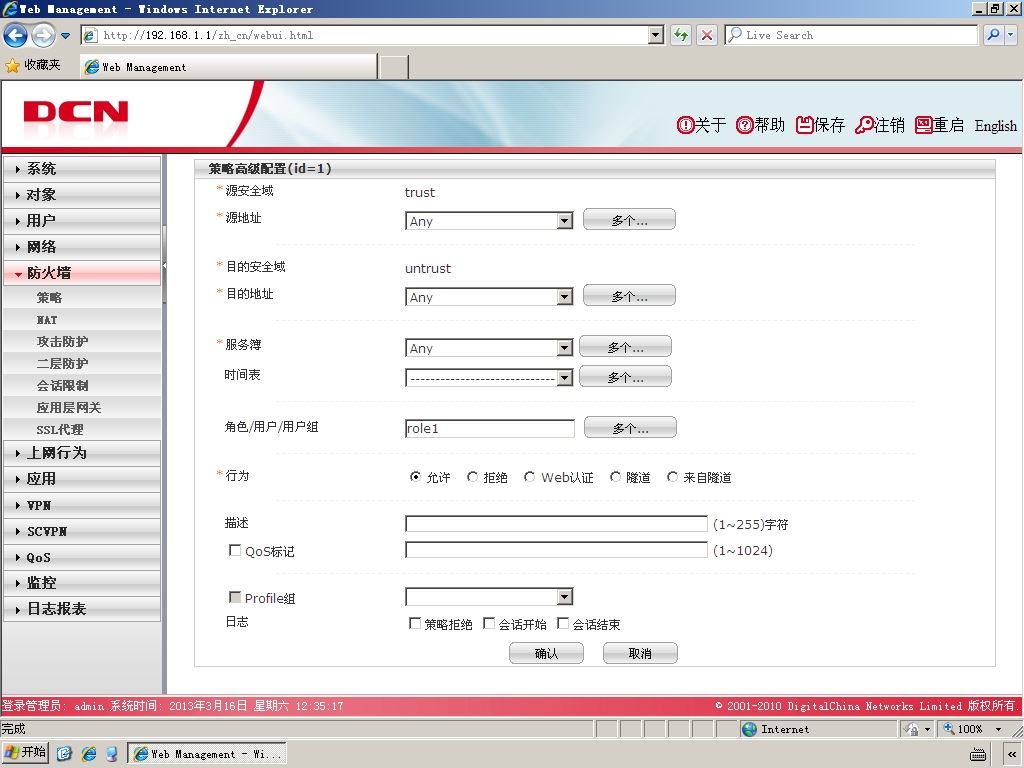The width and height of the screenshot is (1024, 768).
Task: Expand the 监控 (Monitor) menu
Action: pyautogui.click(x=82, y=583)
